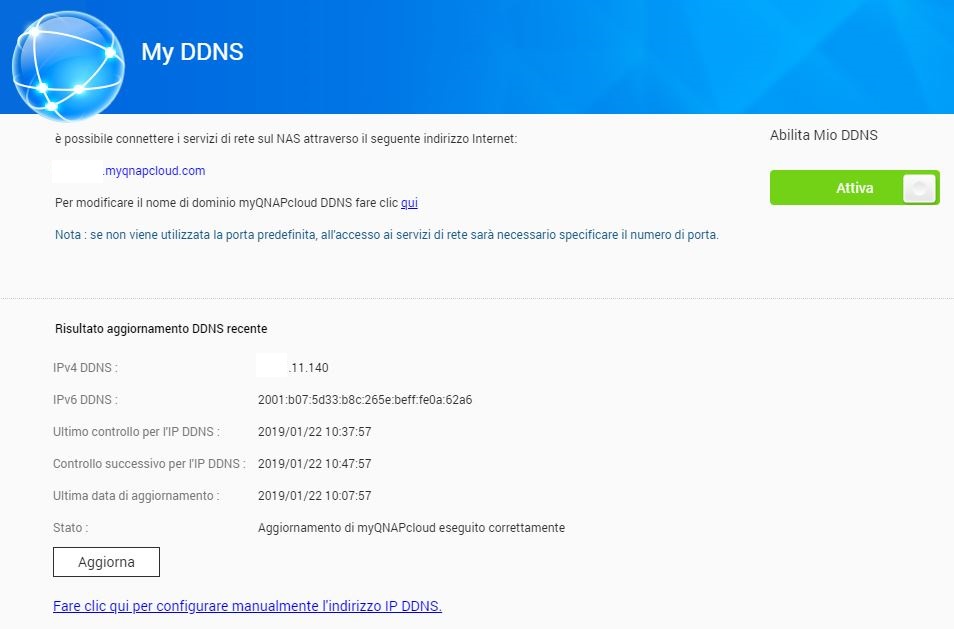This screenshot has height=629, width=954.
Task: Disable the Attiva DDNS toggle
Action: tap(853, 188)
